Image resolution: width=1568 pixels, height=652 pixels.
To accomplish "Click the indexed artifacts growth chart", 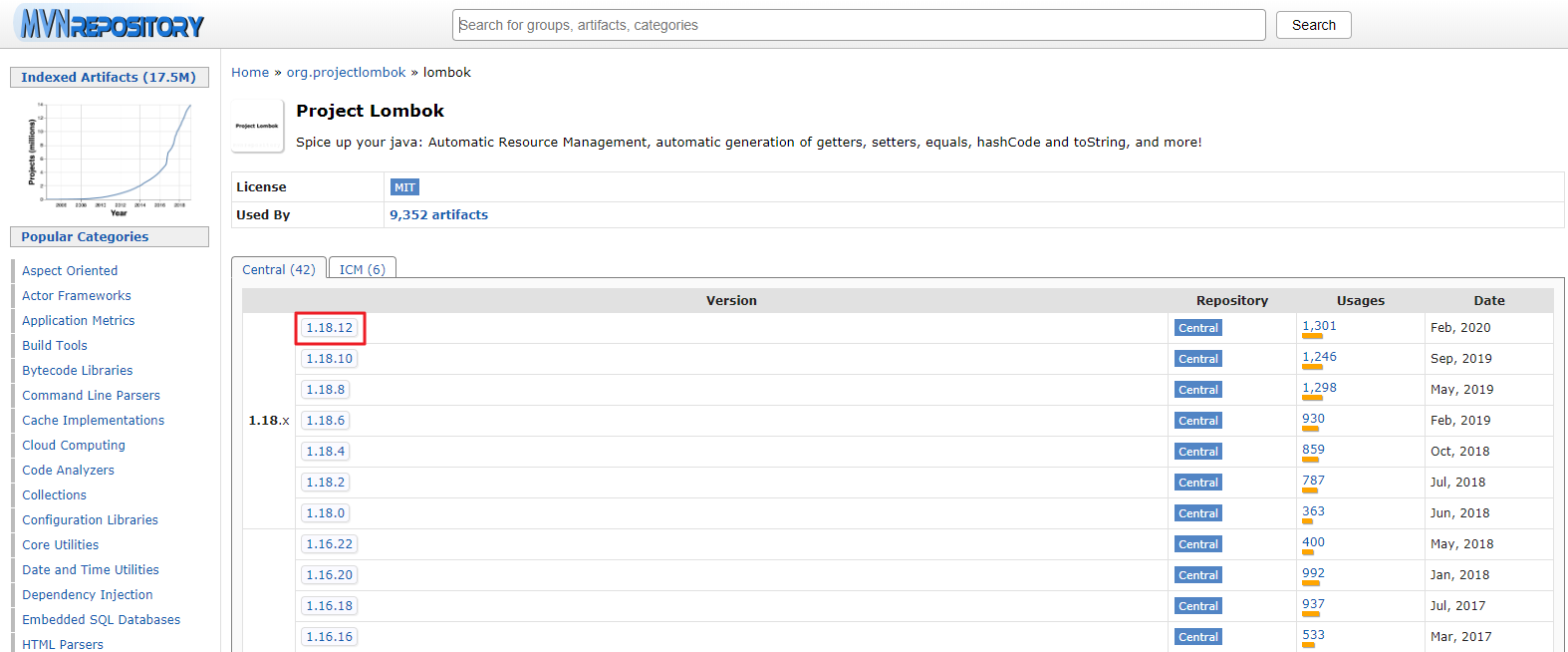I will click(110, 158).
